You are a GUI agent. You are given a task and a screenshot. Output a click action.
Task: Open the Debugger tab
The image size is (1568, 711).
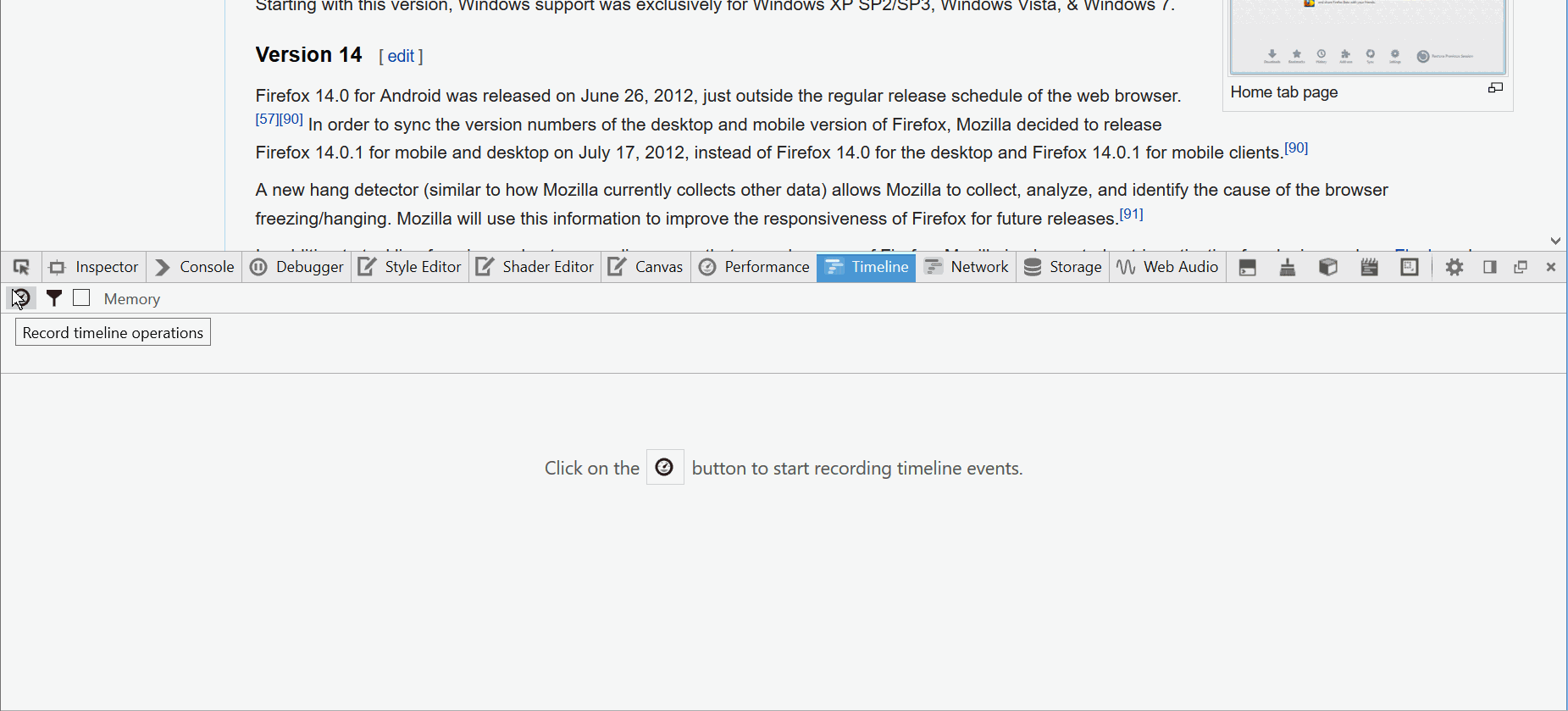[297, 267]
